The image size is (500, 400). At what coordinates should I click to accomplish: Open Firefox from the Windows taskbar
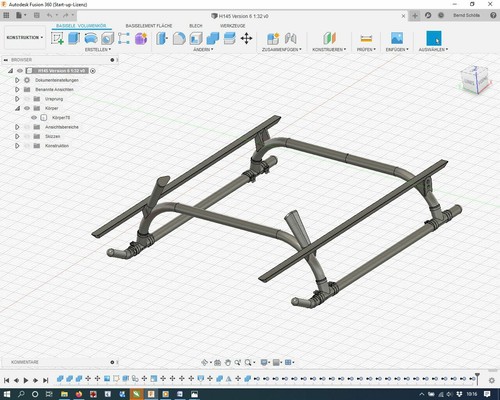(79, 394)
